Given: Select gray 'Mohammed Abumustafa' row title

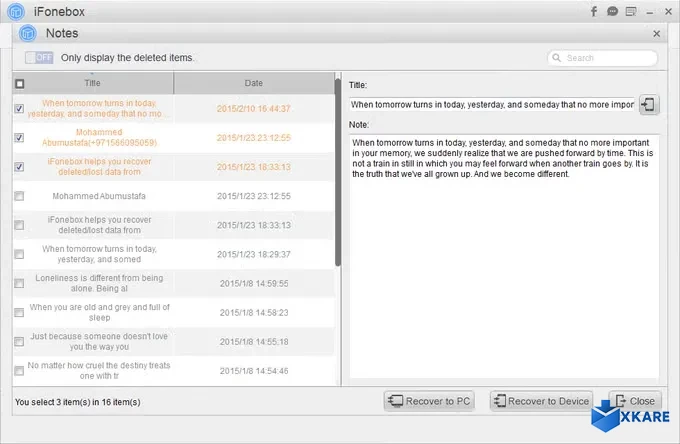Looking at the screenshot, I should 99,196.
